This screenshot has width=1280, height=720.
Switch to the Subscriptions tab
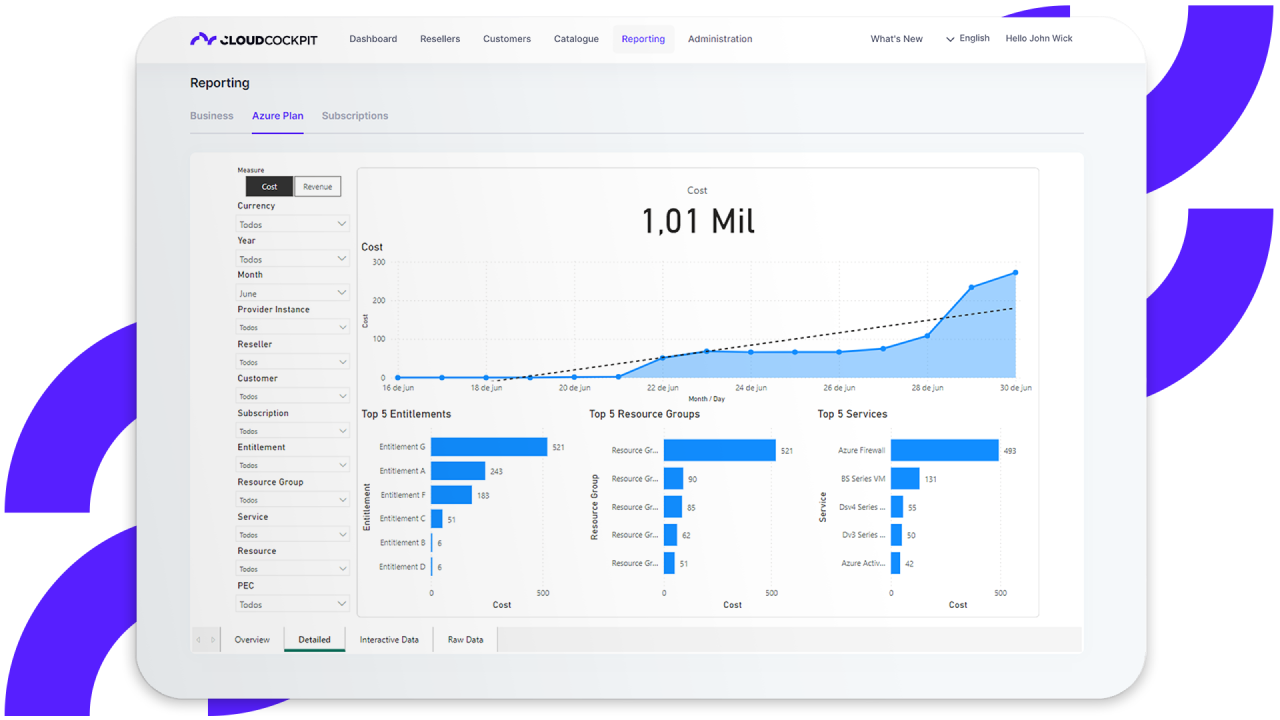click(355, 116)
